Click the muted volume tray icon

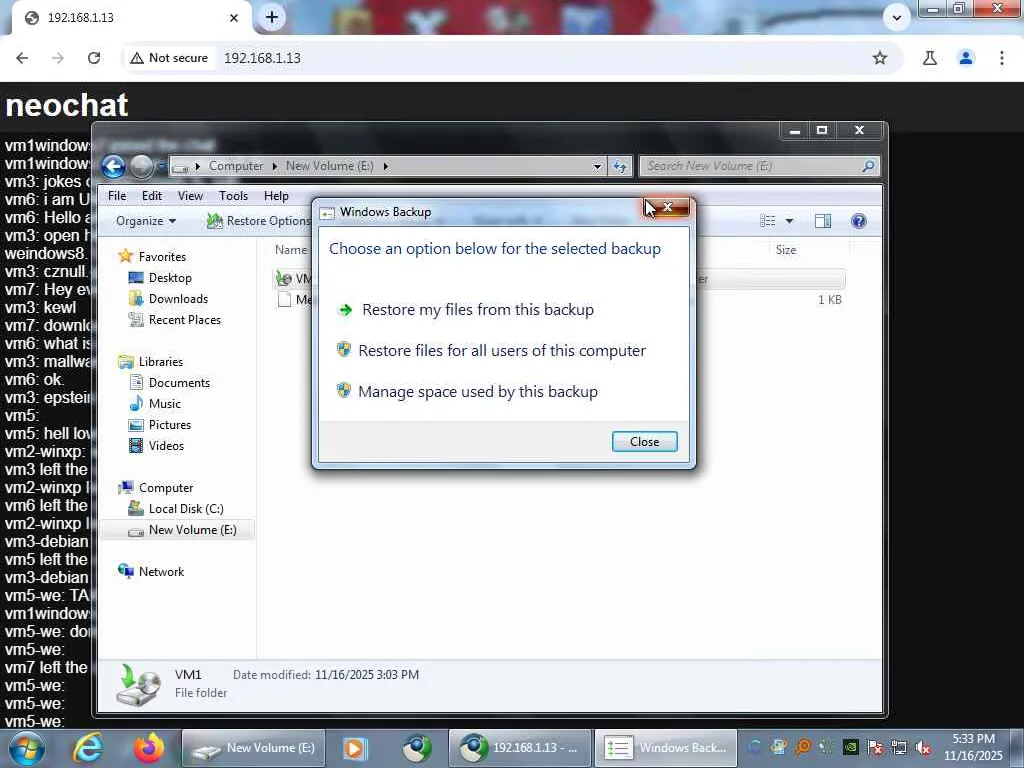click(x=923, y=748)
